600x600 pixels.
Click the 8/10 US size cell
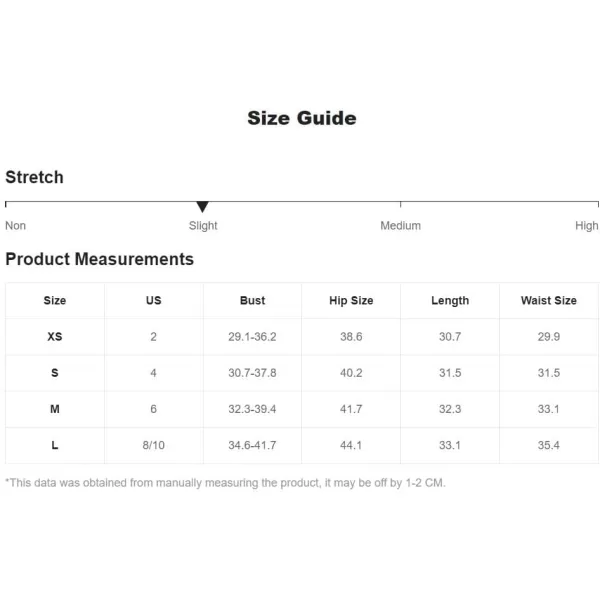coord(153,445)
